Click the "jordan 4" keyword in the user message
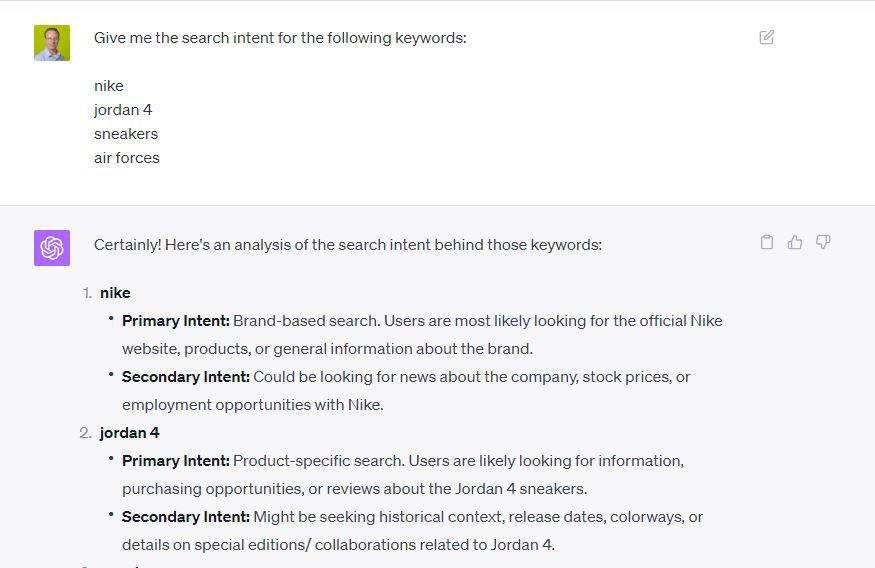 click(123, 110)
